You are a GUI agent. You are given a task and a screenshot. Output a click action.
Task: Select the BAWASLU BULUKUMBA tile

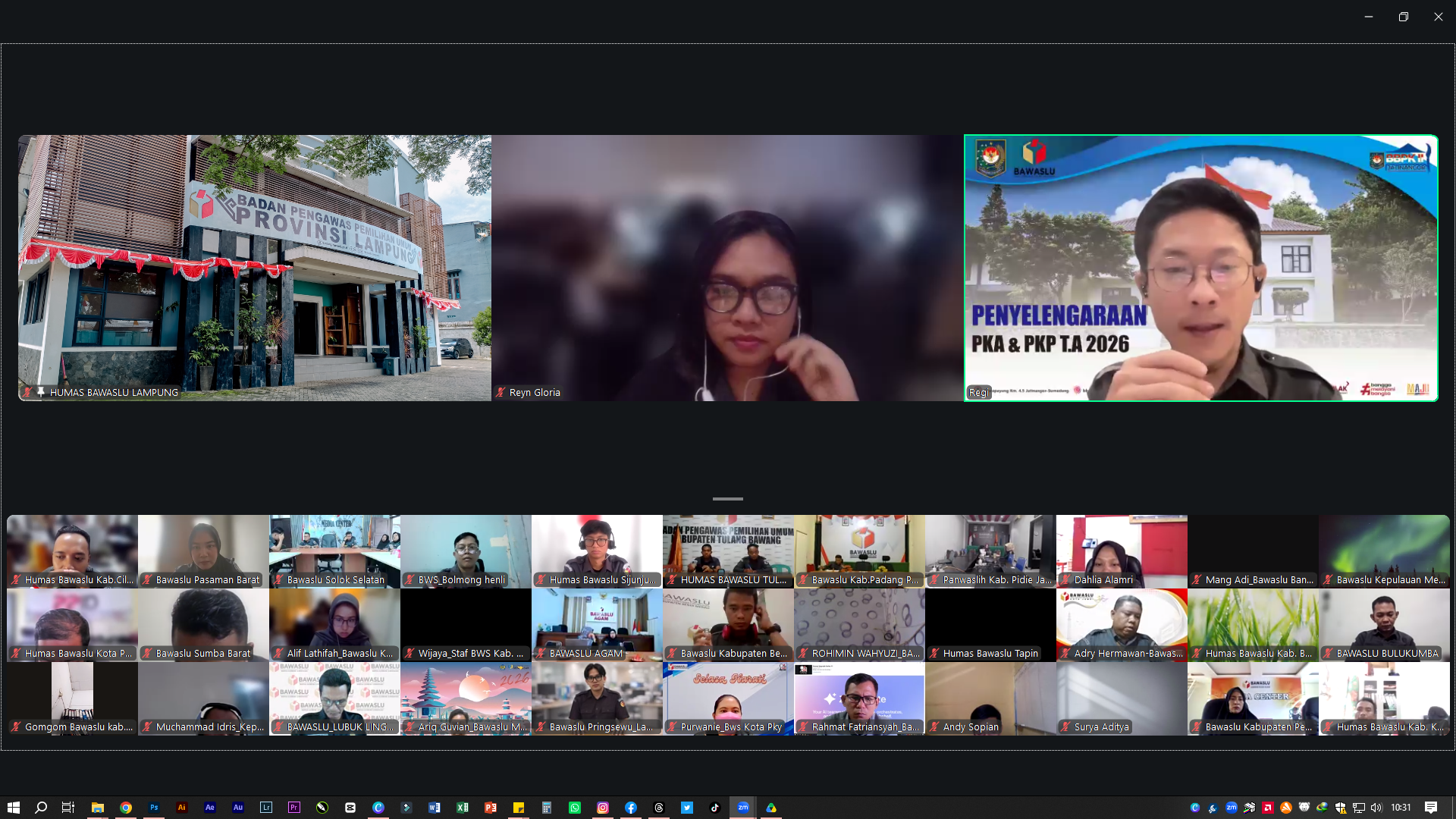point(1384,625)
